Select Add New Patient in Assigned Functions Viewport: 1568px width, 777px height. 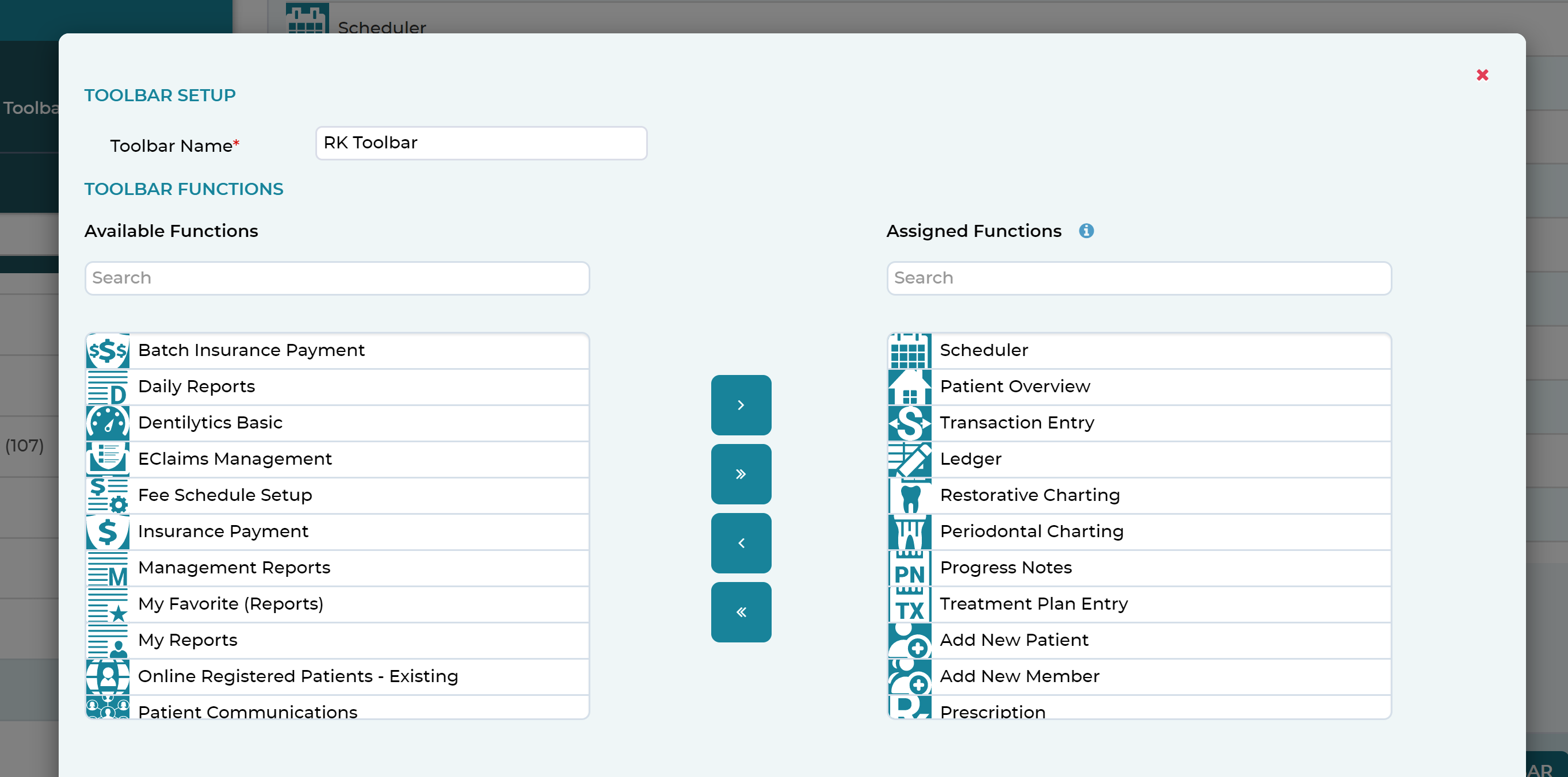[1139, 640]
